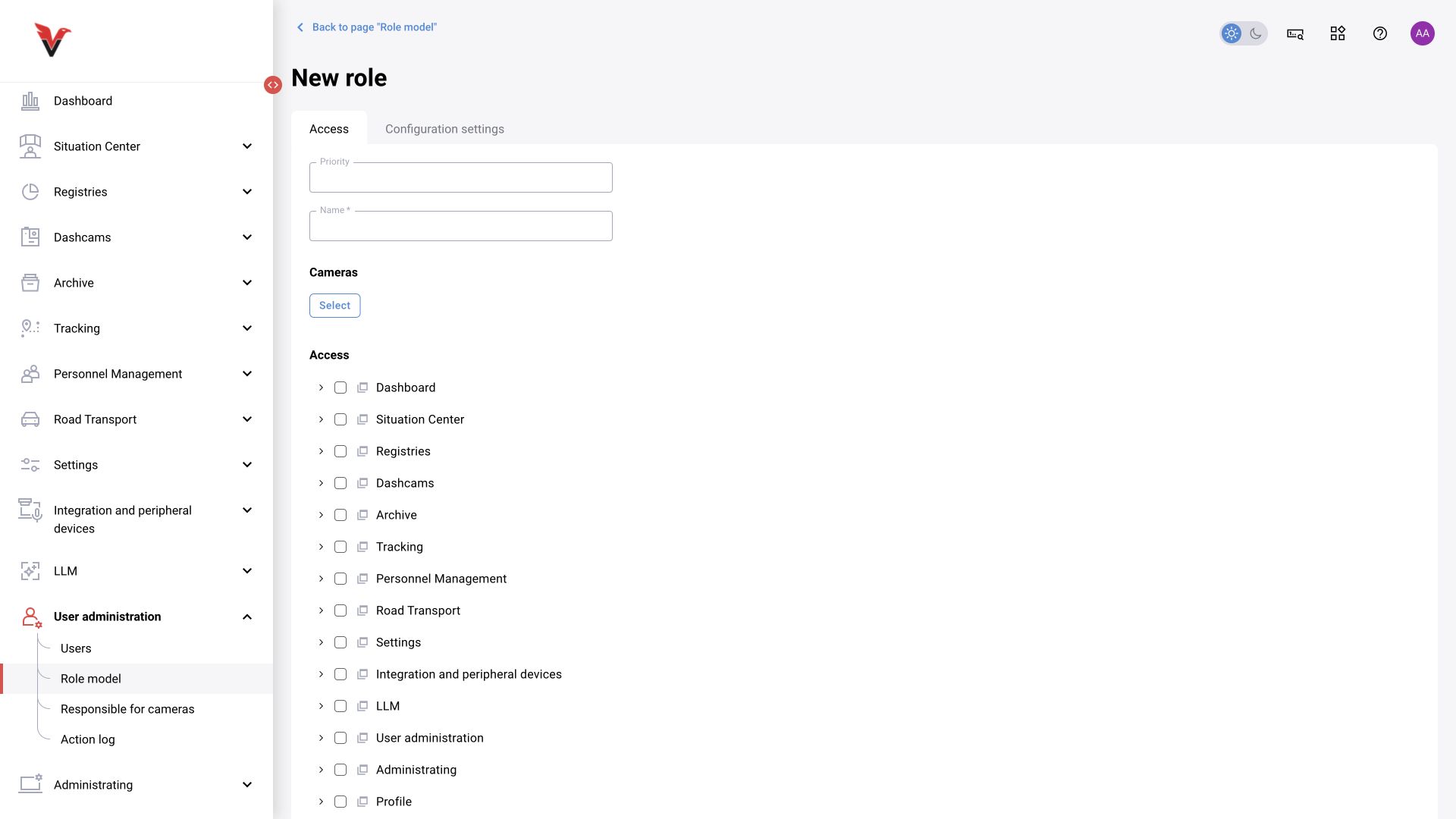Go back to page Role model link
This screenshot has height=819, width=1456.
coord(366,27)
